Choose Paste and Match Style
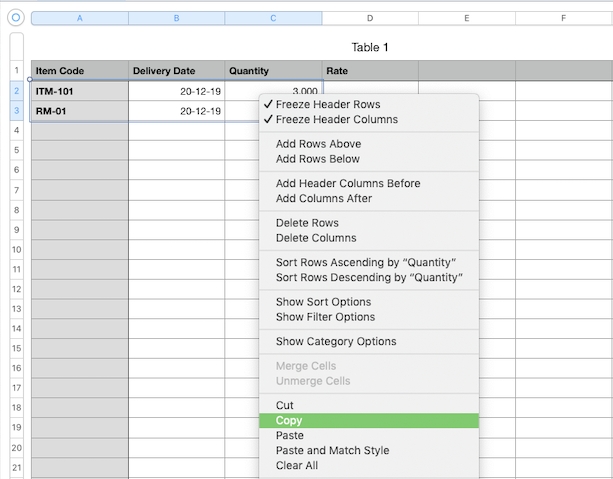613x479 pixels. coord(332,451)
